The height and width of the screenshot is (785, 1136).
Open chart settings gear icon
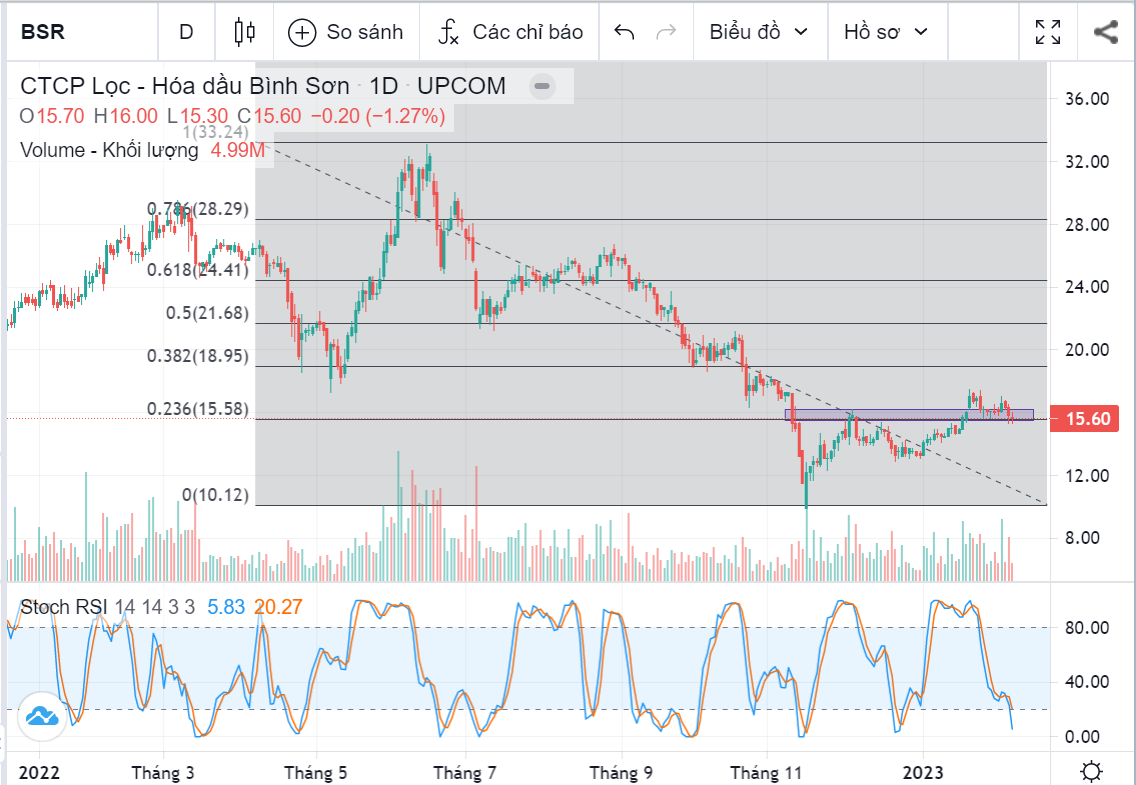(x=1092, y=772)
